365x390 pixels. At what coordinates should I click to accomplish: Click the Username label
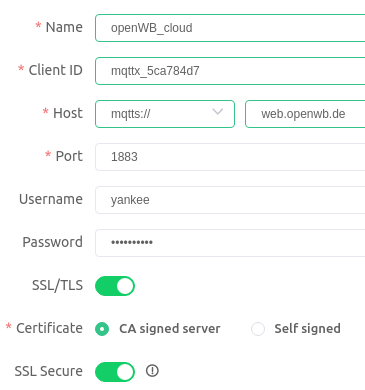[x=51, y=199]
